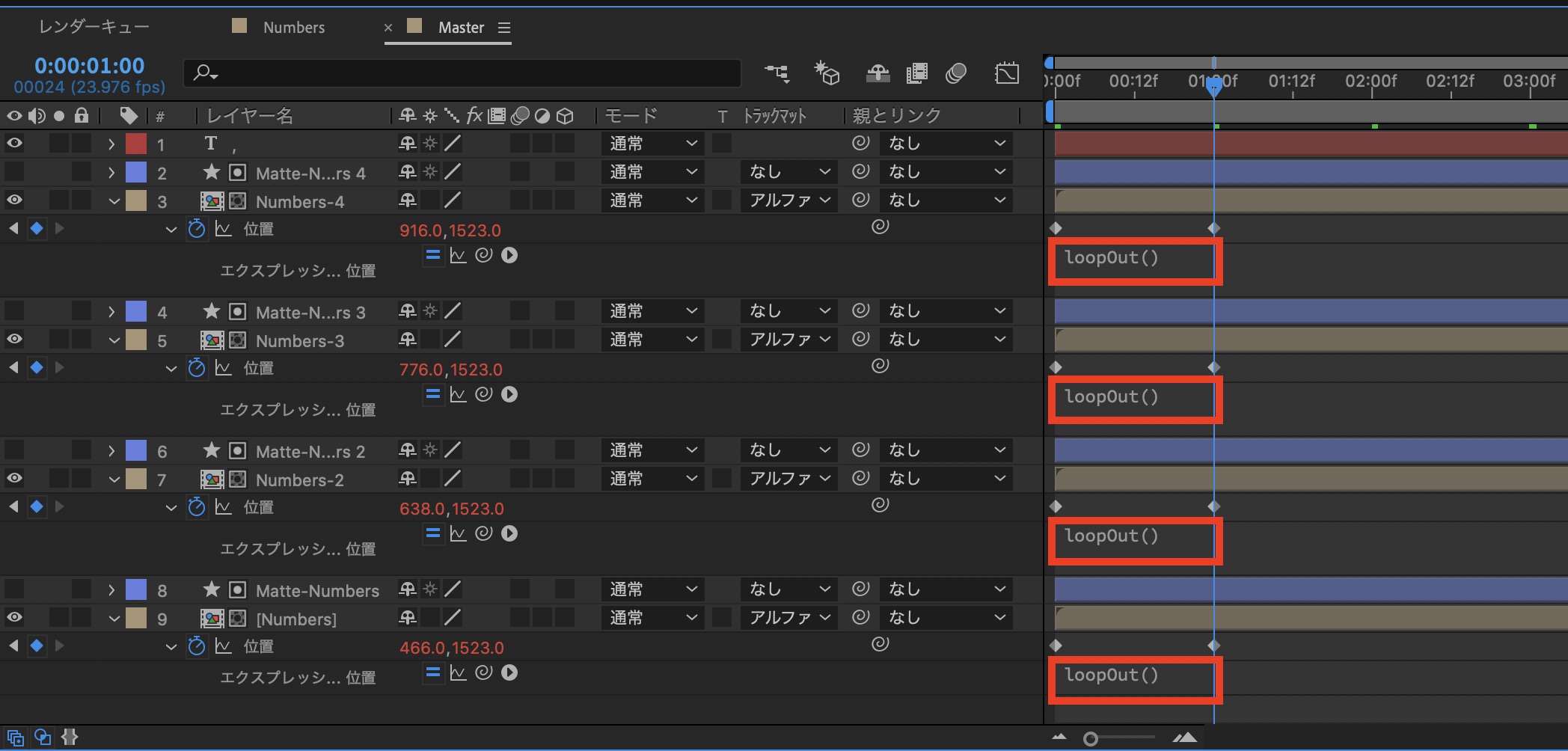Click the blue label color of layer 2
Image resolution: width=1568 pixels, height=751 pixels.
click(136, 171)
